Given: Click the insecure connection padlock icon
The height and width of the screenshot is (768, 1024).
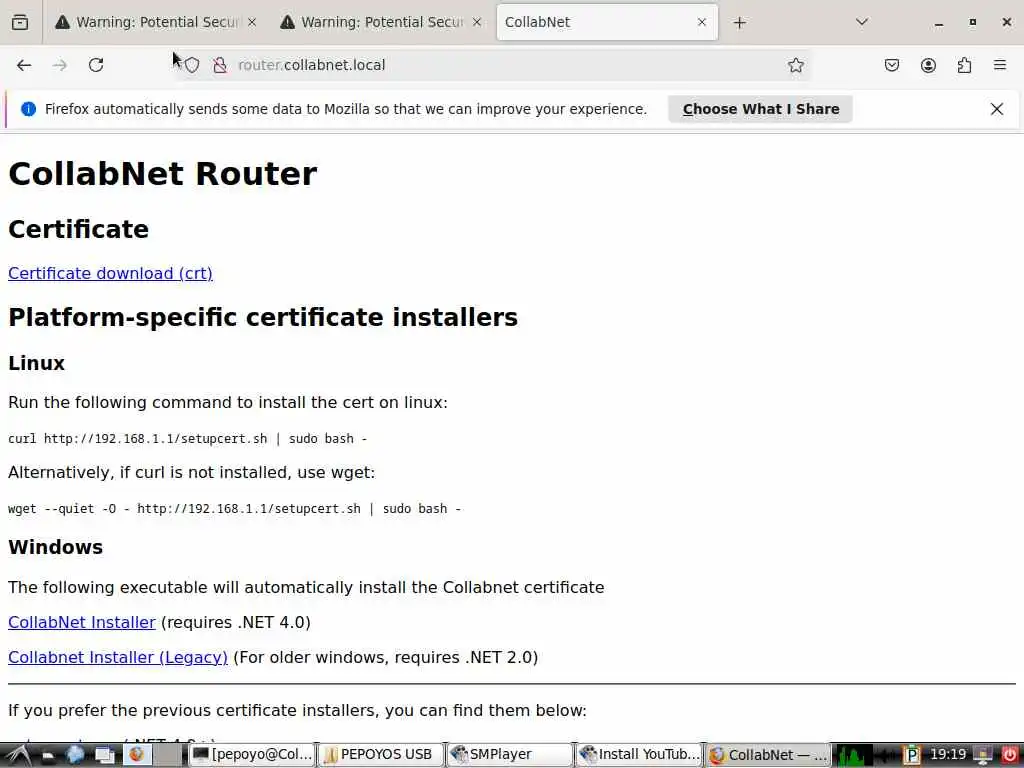Looking at the screenshot, I should pyautogui.click(x=220, y=65).
